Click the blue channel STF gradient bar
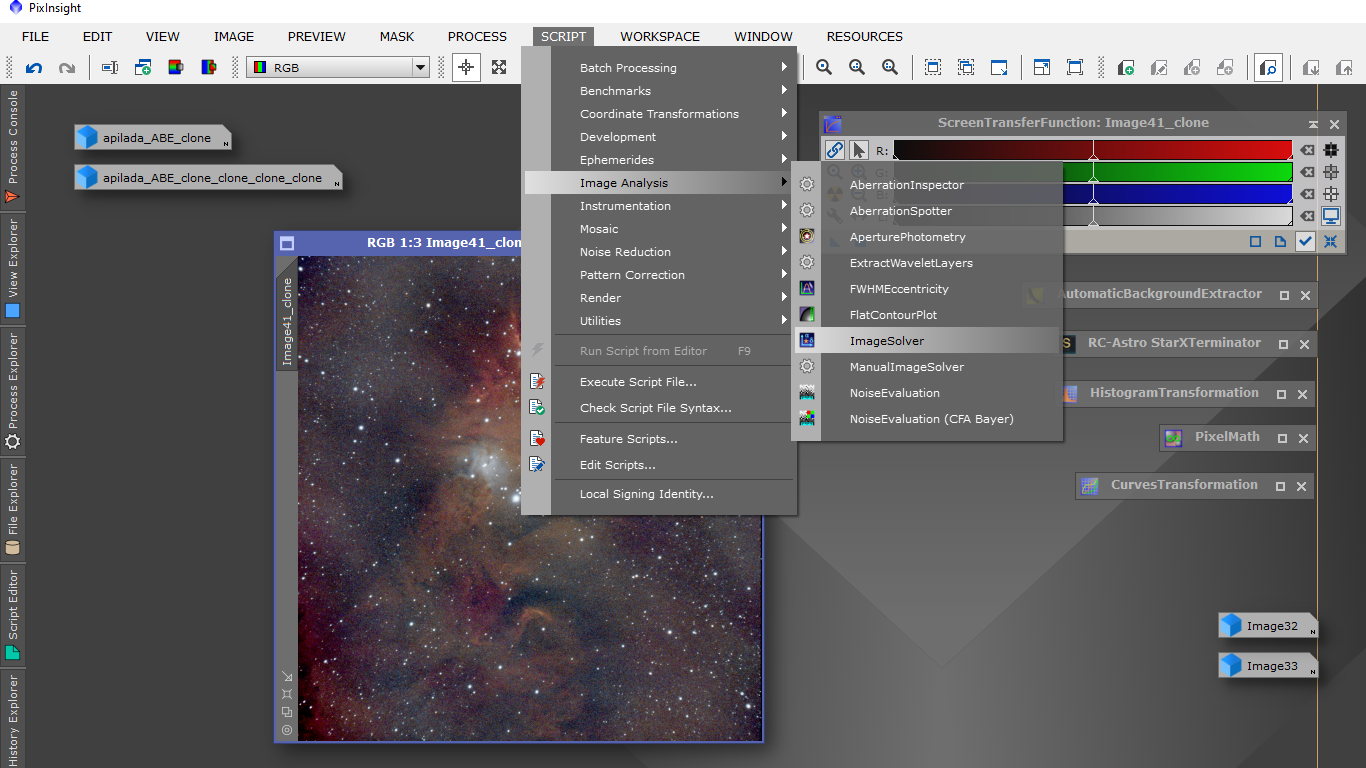The image size is (1366, 768). 1177,194
